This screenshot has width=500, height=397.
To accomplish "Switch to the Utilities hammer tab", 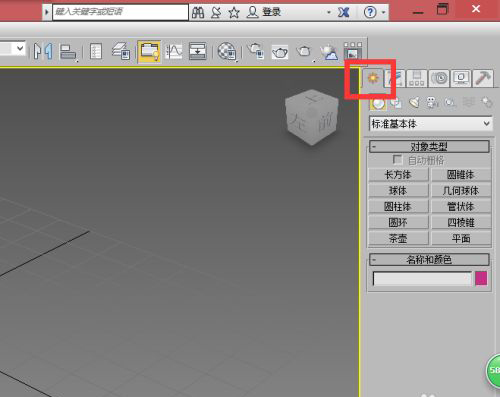I will (x=483, y=78).
